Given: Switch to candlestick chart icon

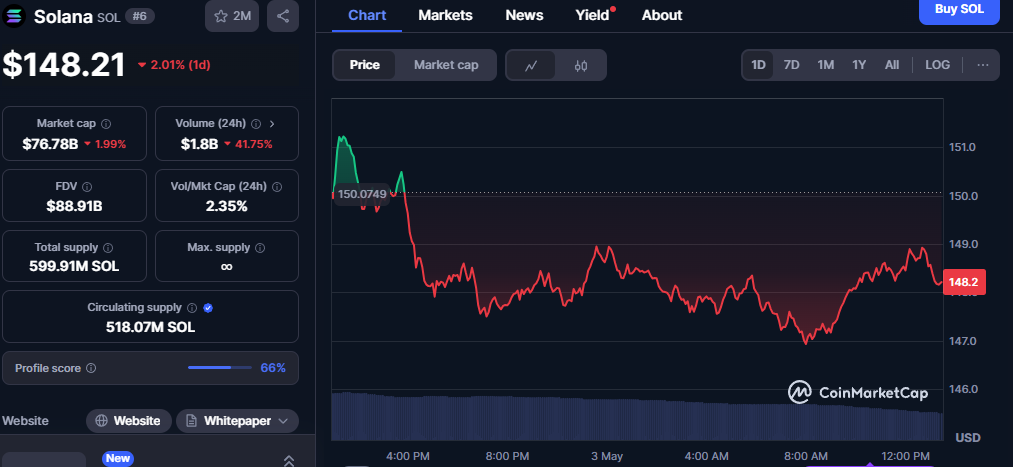Looking at the screenshot, I should click(x=581, y=65).
